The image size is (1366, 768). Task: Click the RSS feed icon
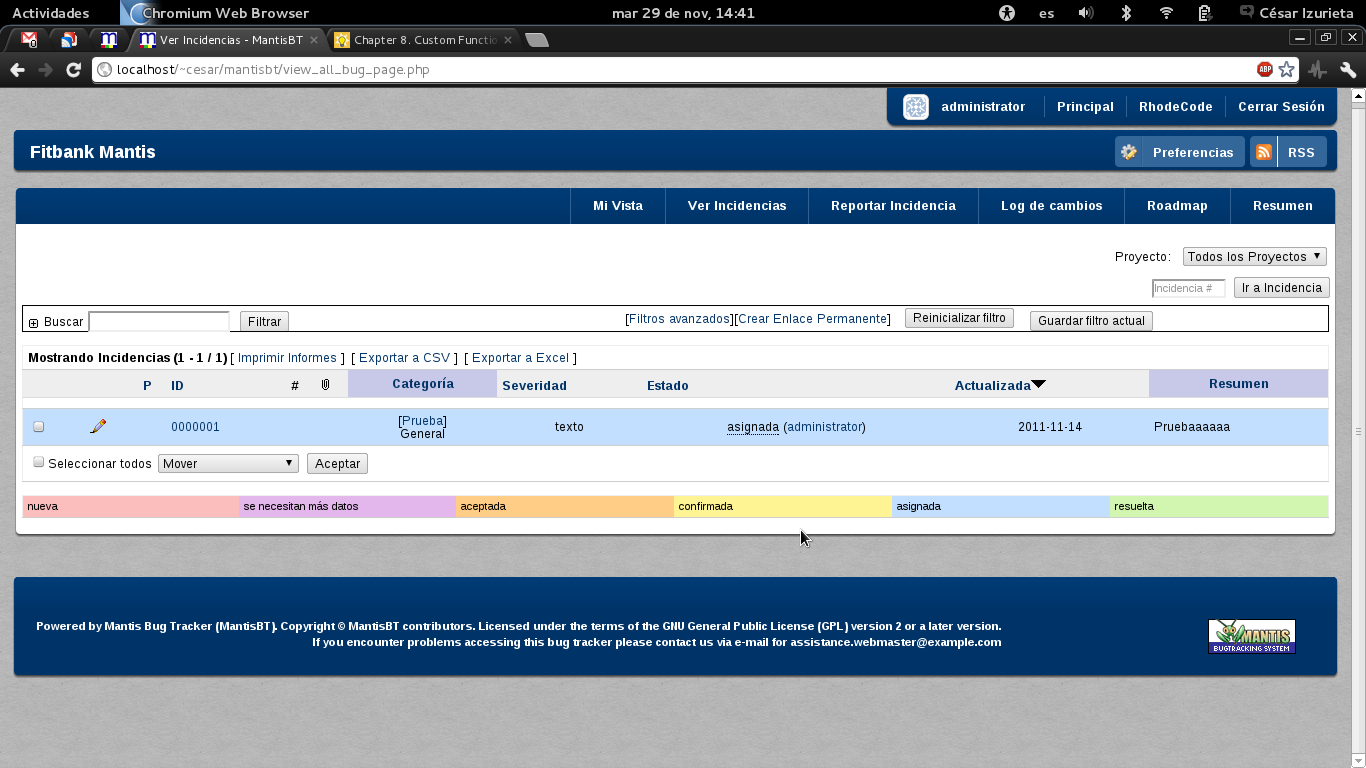(1264, 152)
